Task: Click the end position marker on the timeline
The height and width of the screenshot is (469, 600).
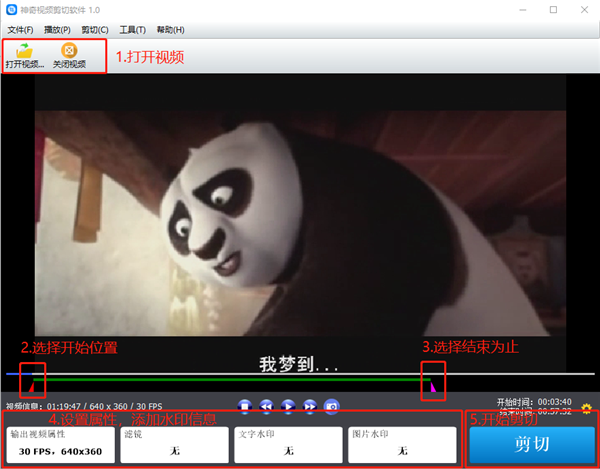Action: point(433,382)
